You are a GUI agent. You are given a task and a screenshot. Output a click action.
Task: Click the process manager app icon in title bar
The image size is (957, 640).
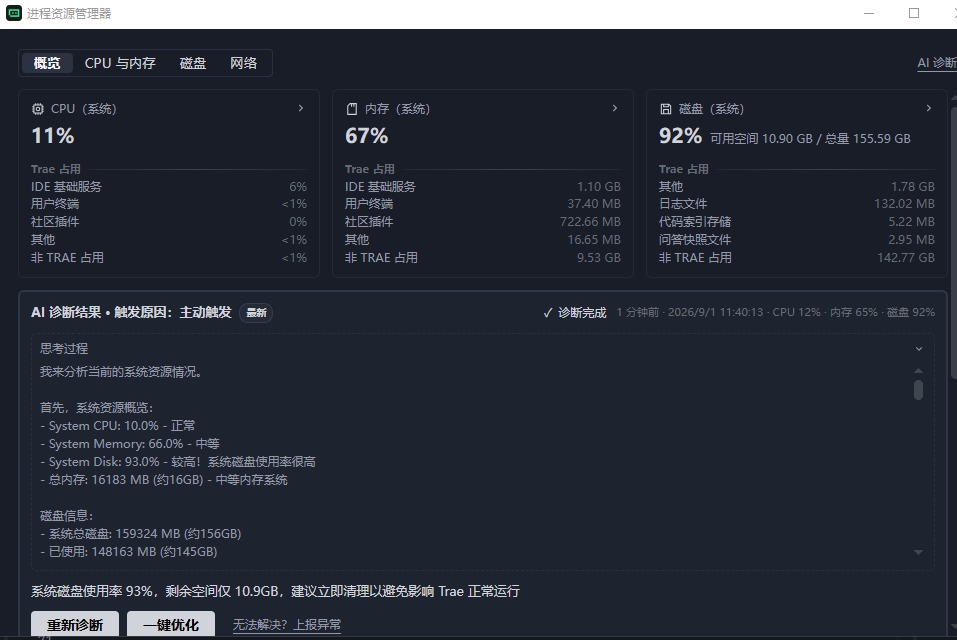[13, 13]
